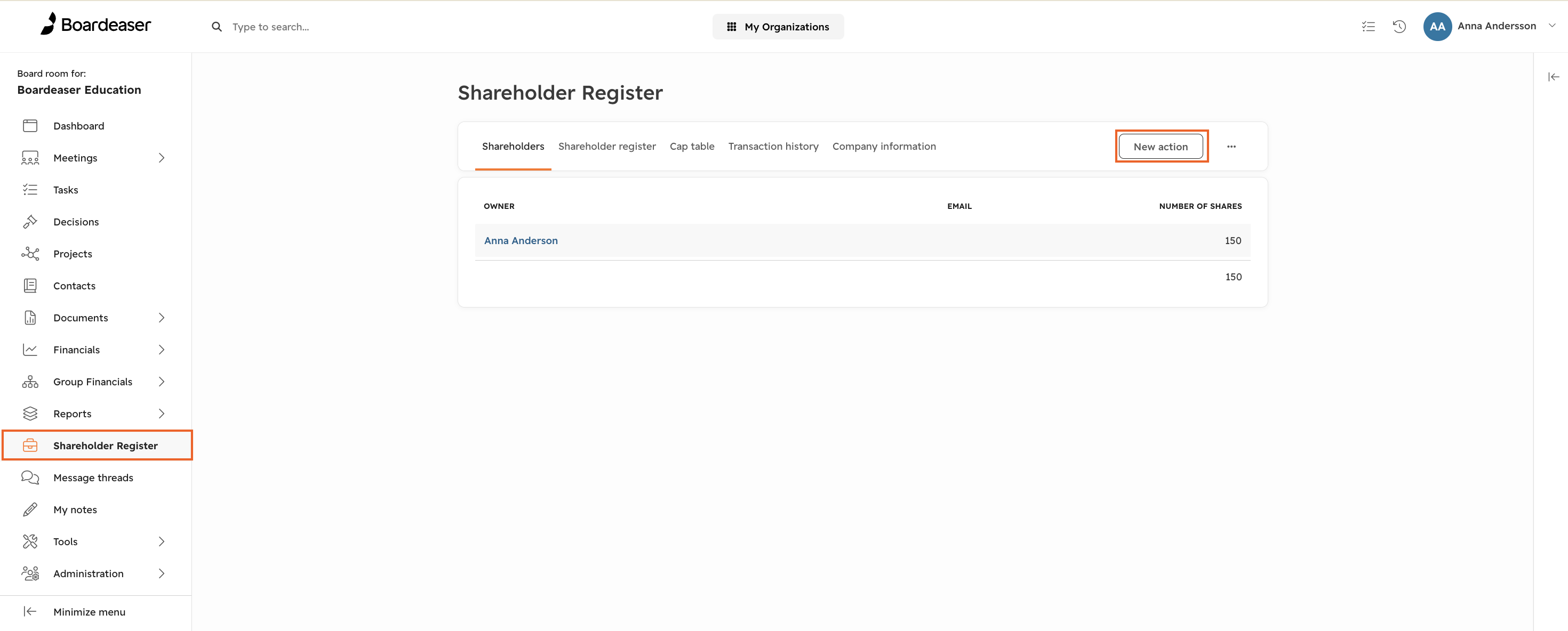Click the Shareholder Register briefcase icon
1568x631 pixels.
pyautogui.click(x=30, y=446)
